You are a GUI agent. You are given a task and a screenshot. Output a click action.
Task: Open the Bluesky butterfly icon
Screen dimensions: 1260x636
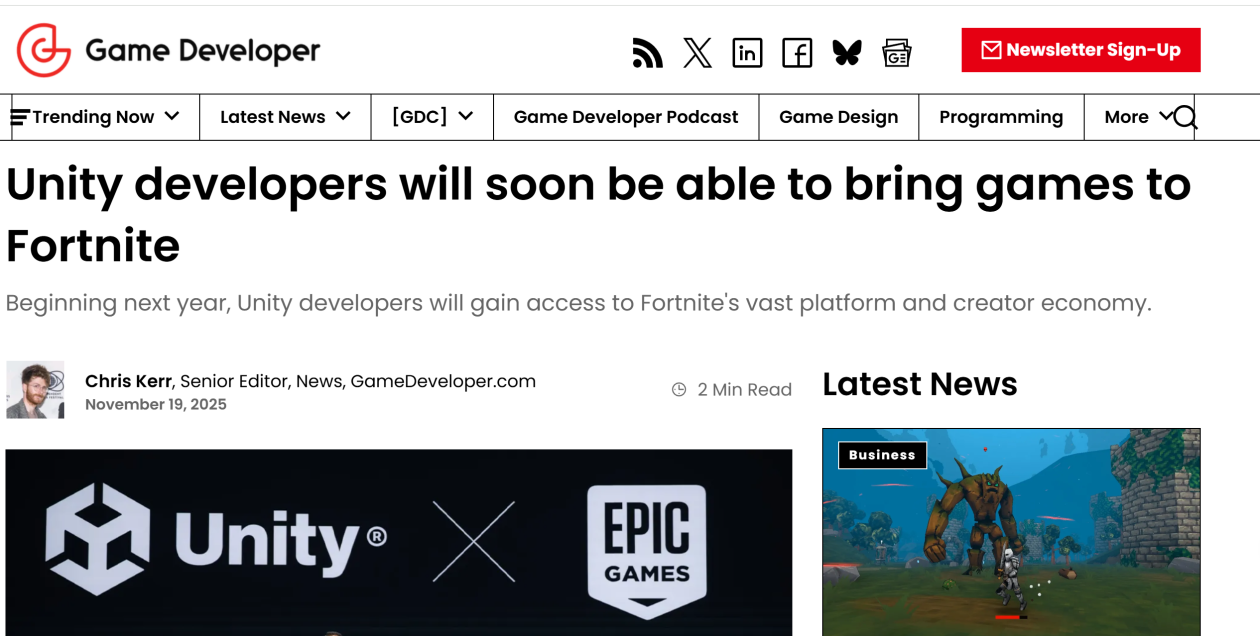pyautogui.click(x=847, y=53)
